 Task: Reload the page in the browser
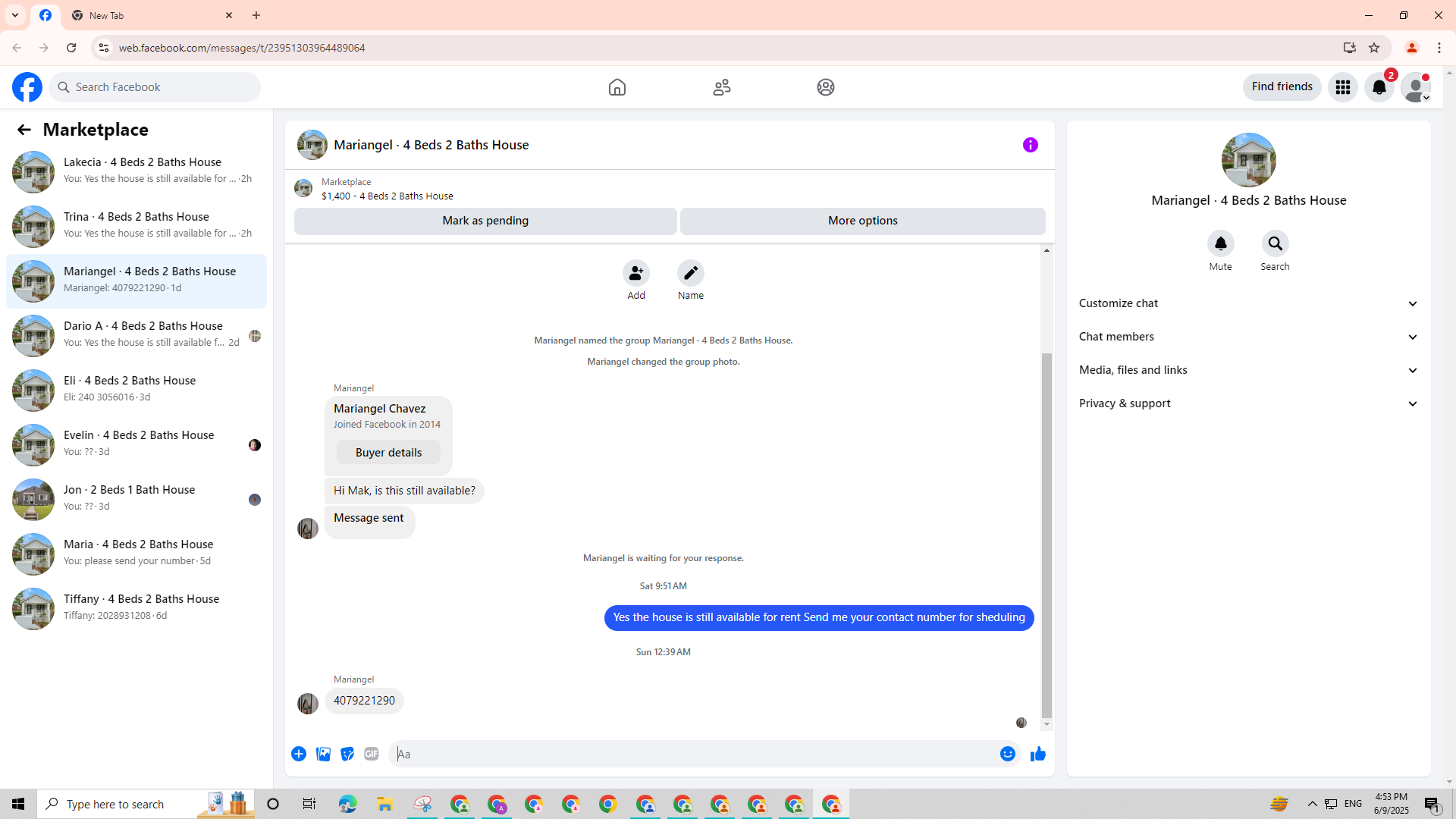click(71, 48)
